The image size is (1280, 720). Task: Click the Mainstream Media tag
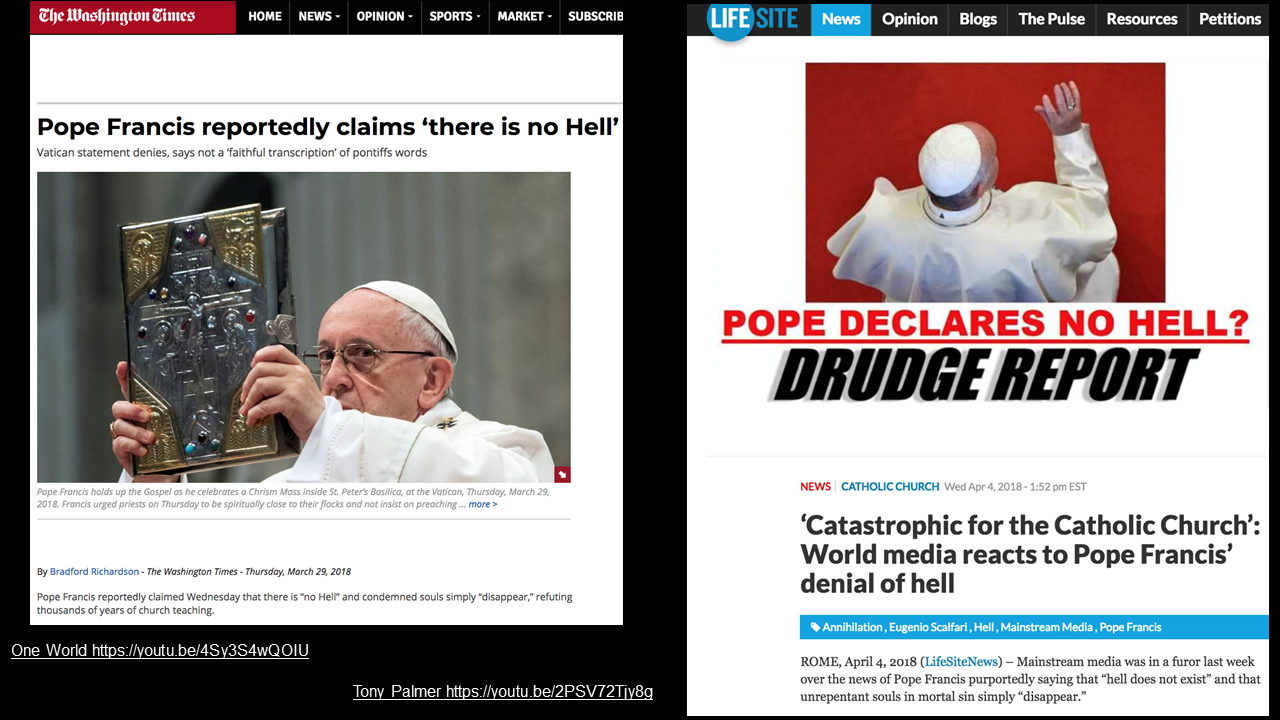coord(1047,627)
